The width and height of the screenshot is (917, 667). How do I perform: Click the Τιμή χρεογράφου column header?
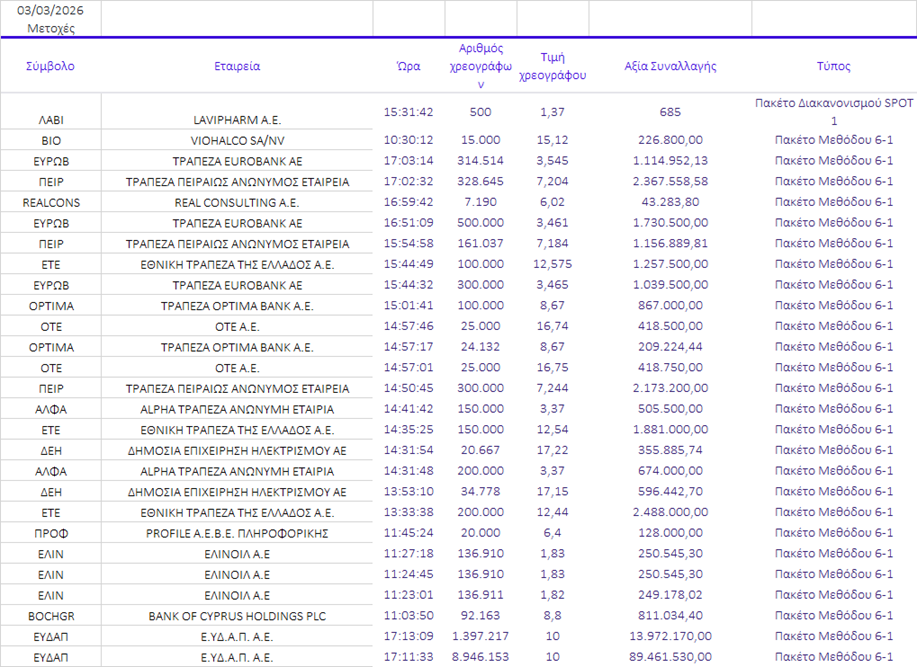(553, 66)
